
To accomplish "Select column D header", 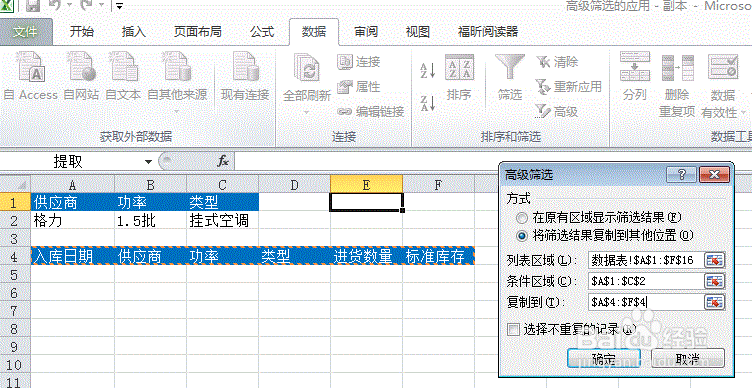I will (294, 184).
